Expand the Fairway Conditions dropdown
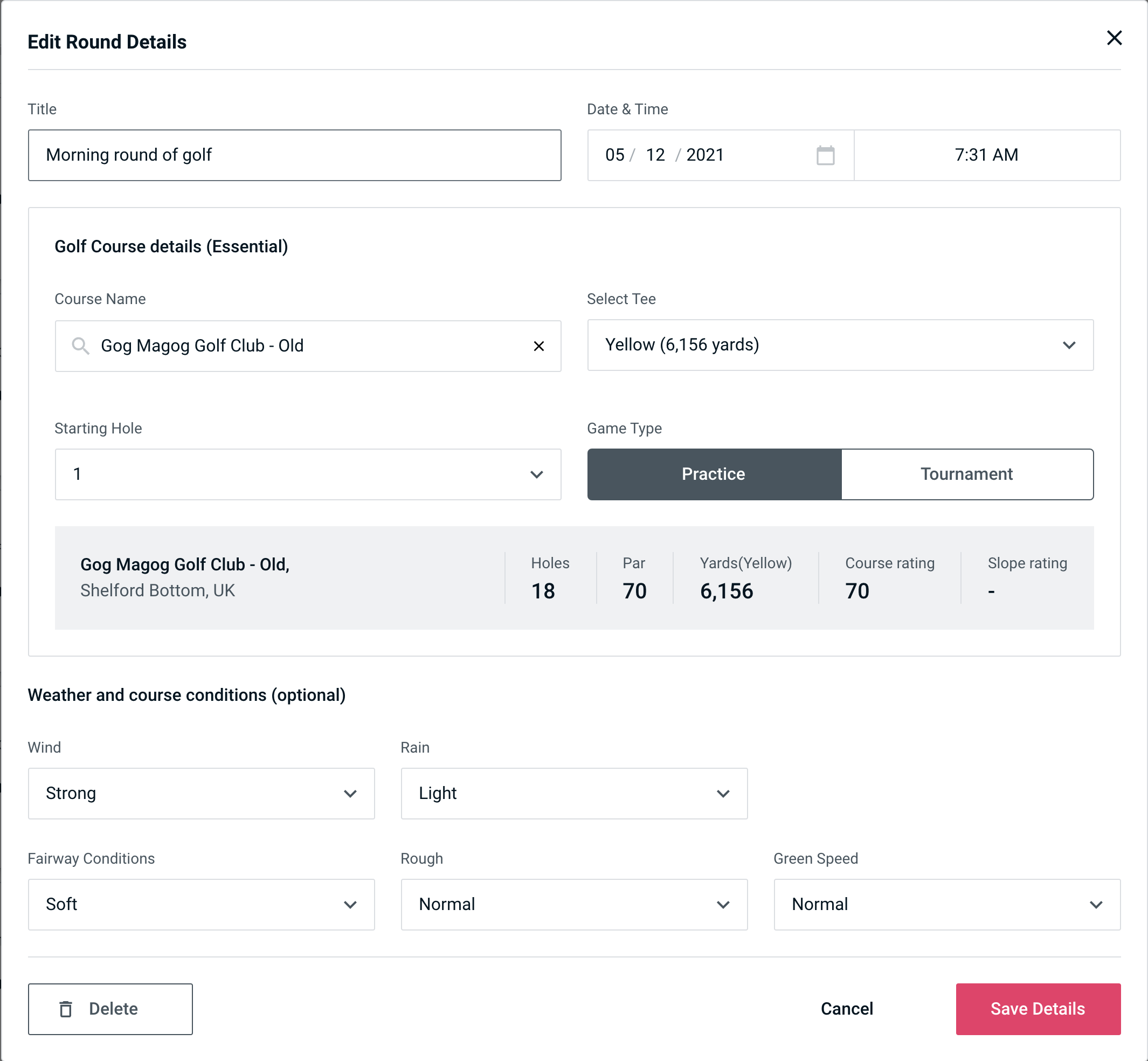 (200, 904)
